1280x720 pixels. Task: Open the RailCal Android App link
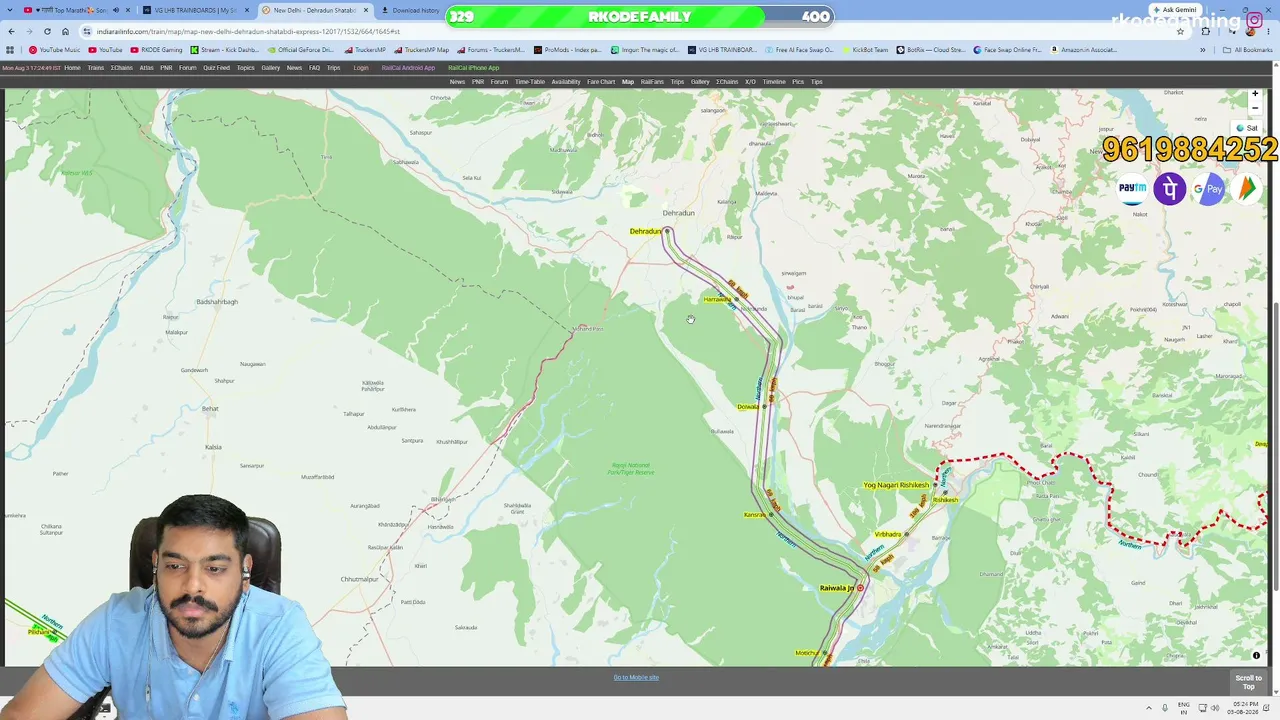click(408, 68)
